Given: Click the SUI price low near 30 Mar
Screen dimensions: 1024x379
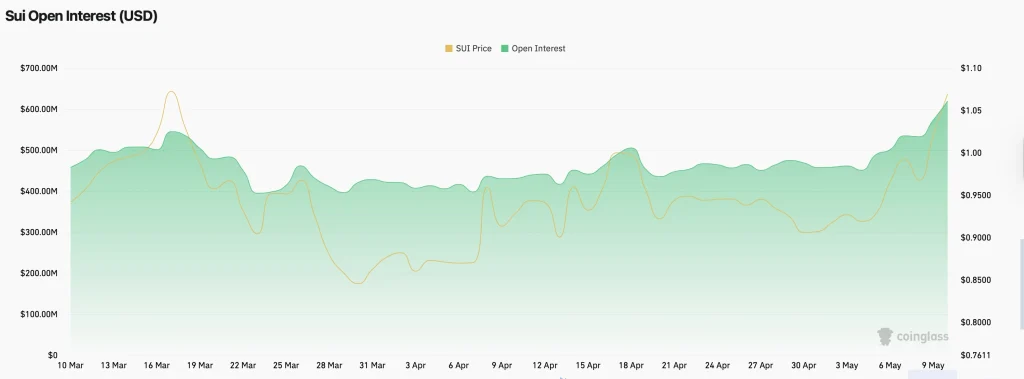Looking at the screenshot, I should [x=358, y=283].
